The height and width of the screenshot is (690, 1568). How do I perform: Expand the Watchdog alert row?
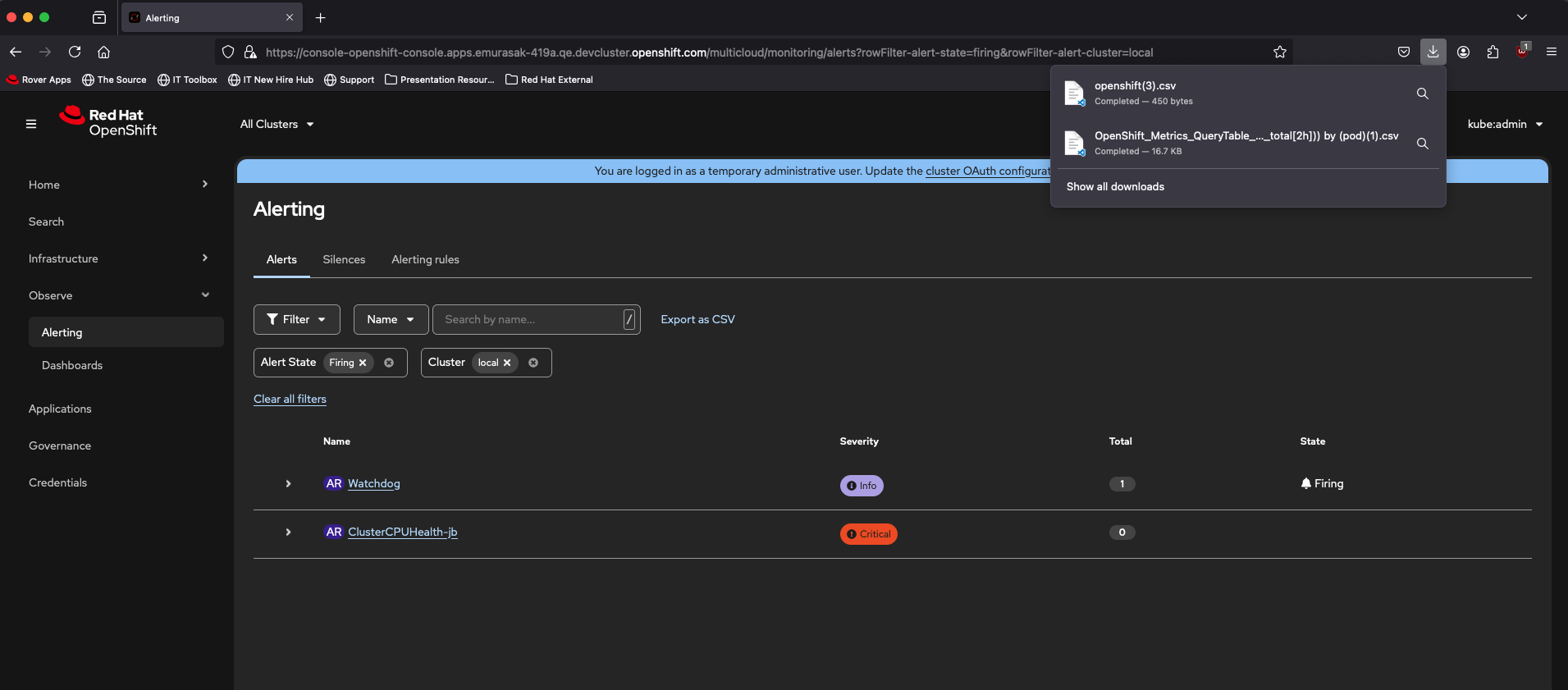[x=288, y=484]
